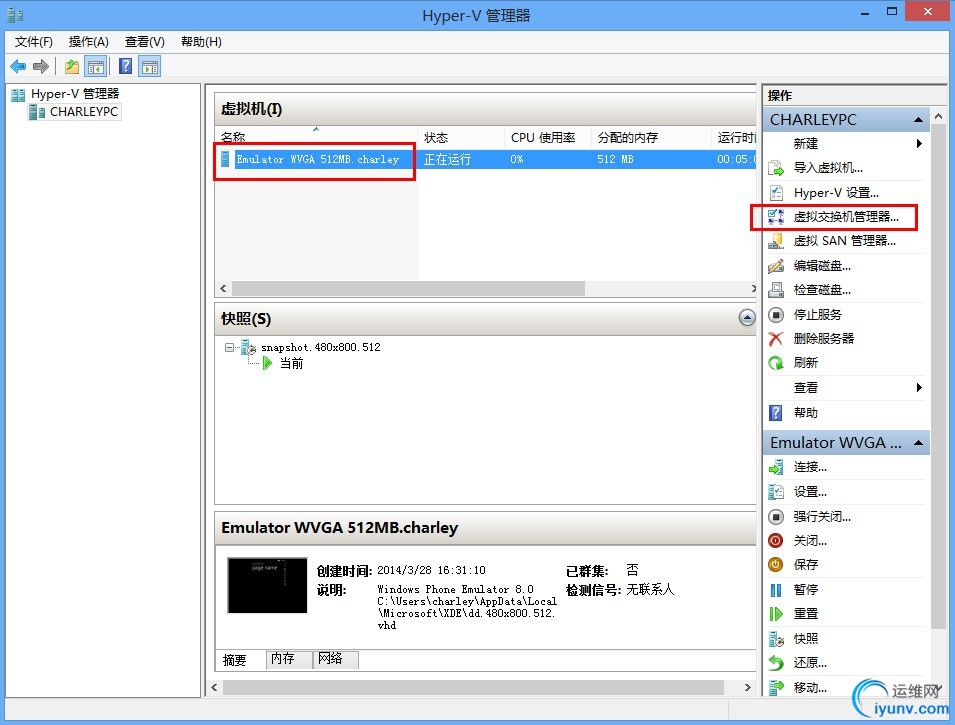Click the Up one level folder icon

(72, 66)
